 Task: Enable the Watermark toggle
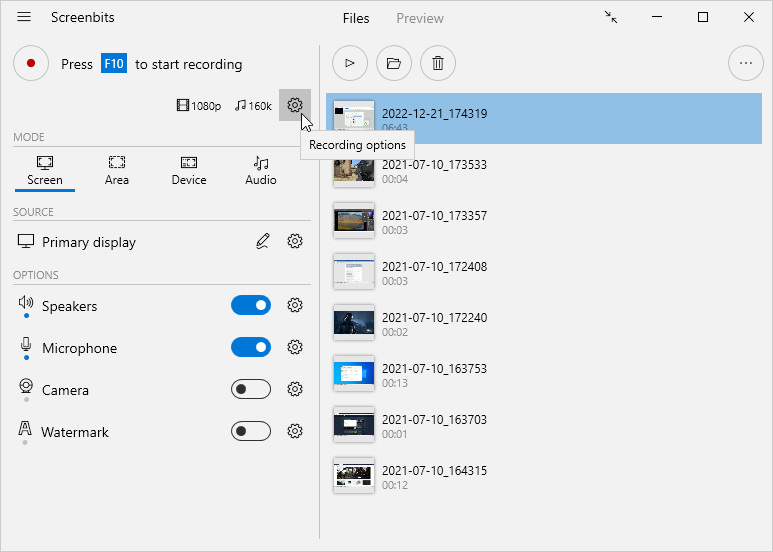[251, 431]
